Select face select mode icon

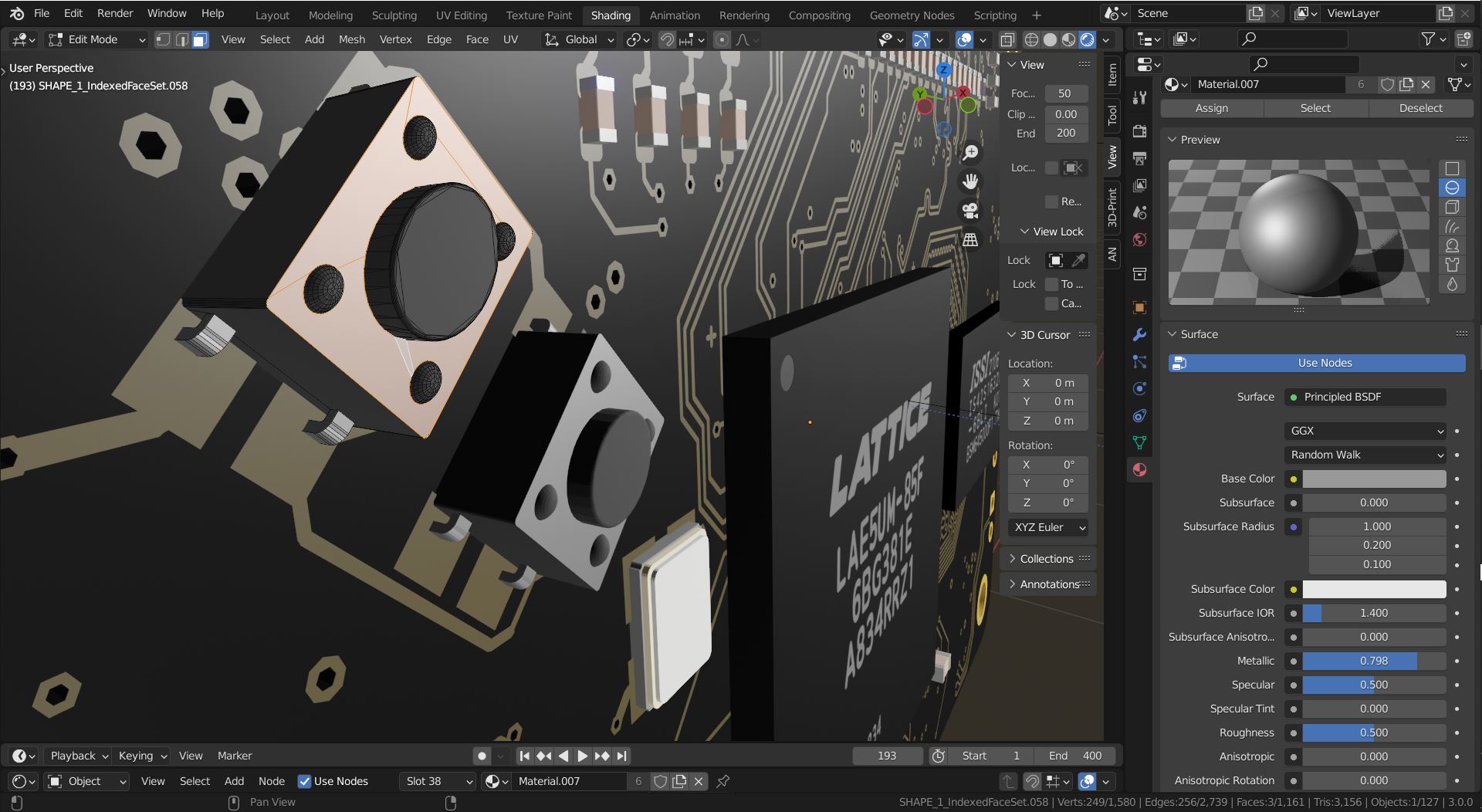point(200,40)
